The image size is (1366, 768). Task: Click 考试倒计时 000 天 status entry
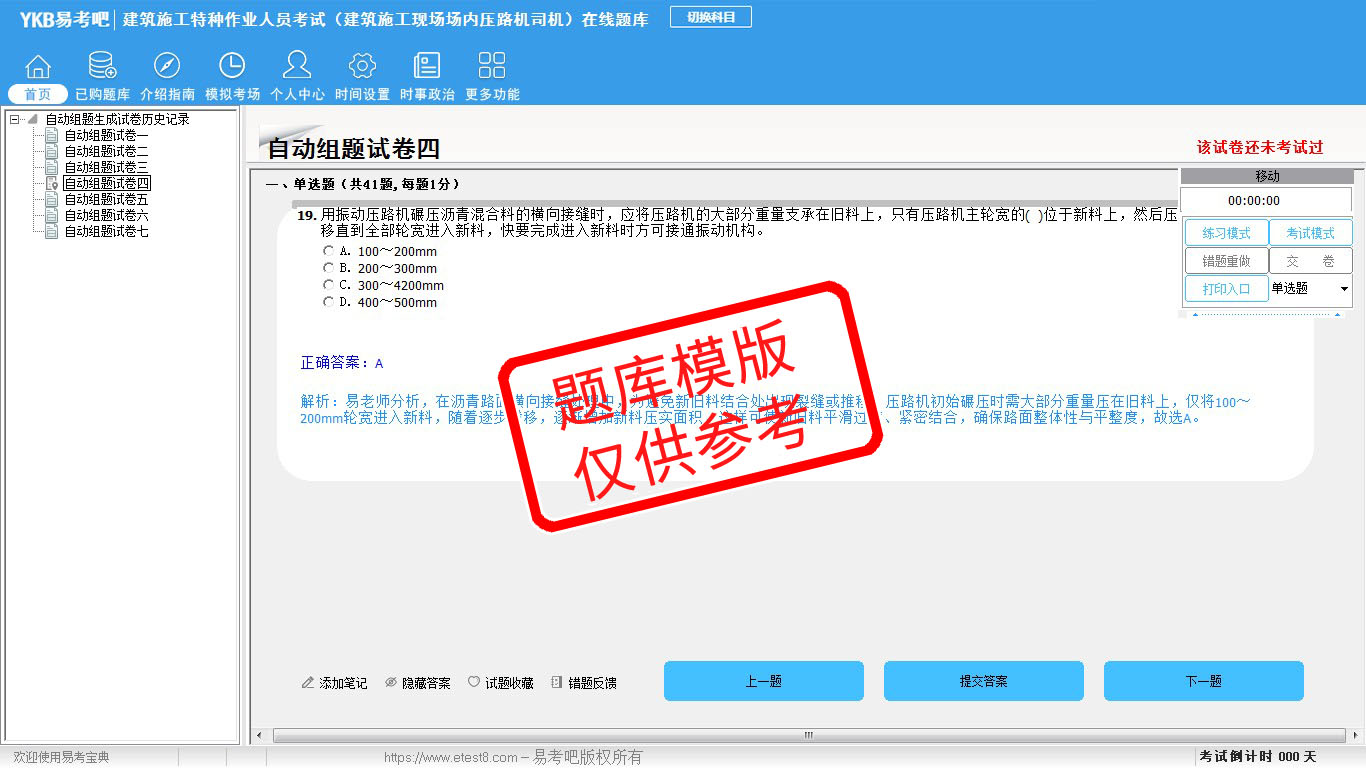(x=1258, y=757)
